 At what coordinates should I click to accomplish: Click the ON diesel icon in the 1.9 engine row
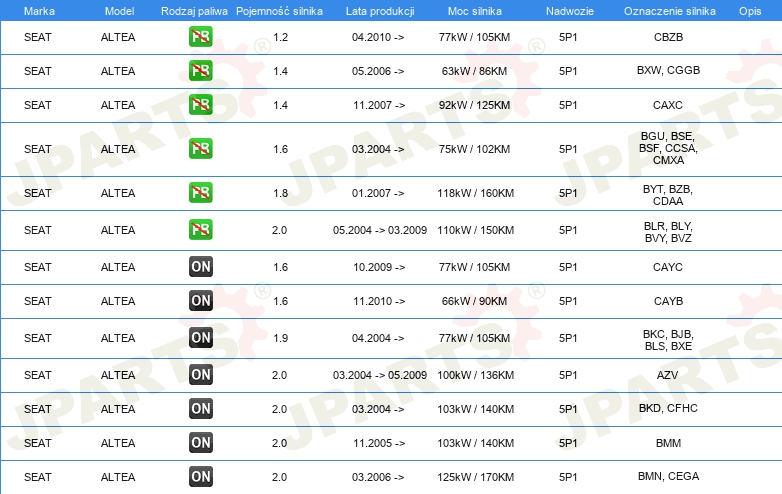201,337
